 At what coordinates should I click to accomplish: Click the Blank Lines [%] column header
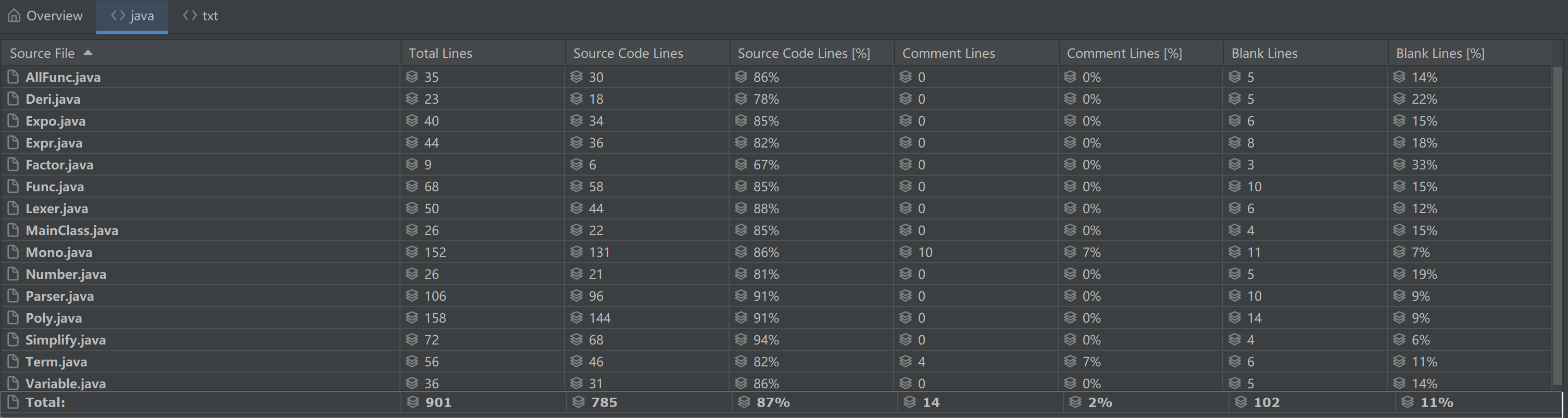pos(1470,53)
